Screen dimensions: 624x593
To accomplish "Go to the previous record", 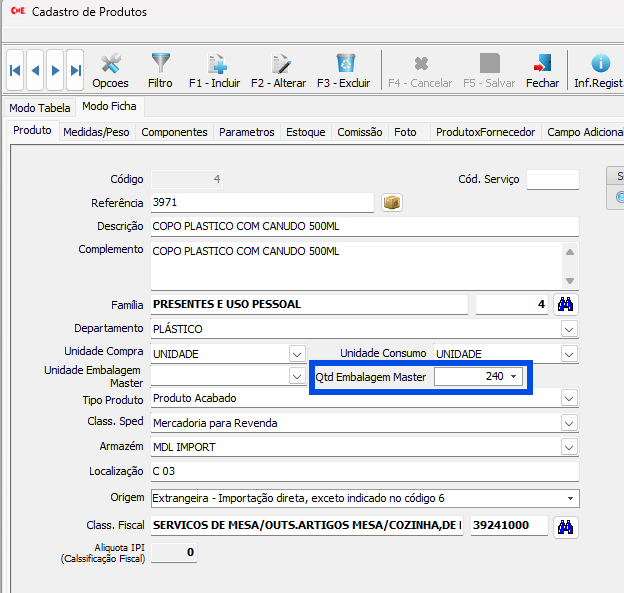I will 35,70.
